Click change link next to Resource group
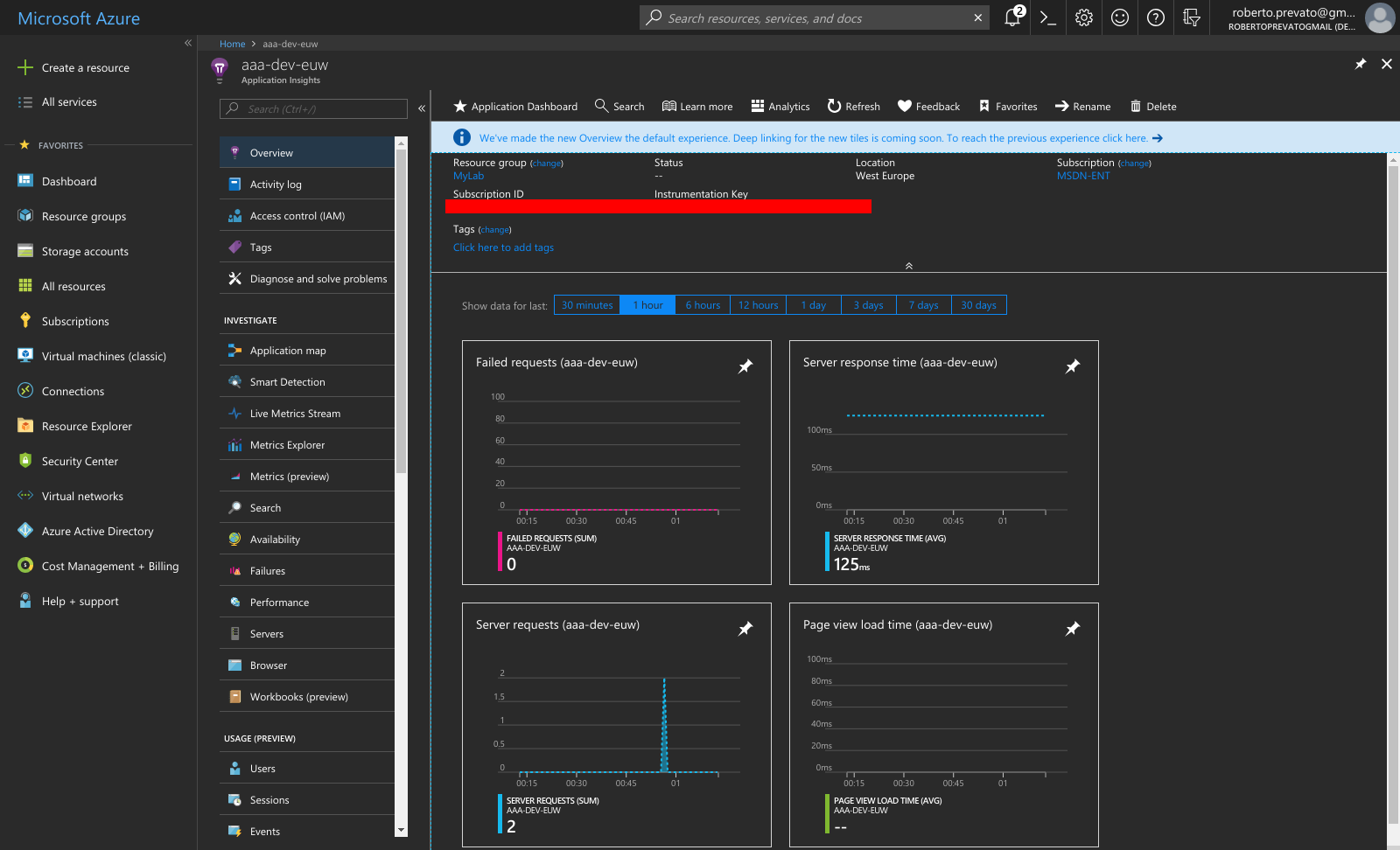1400x850 pixels. click(x=547, y=164)
